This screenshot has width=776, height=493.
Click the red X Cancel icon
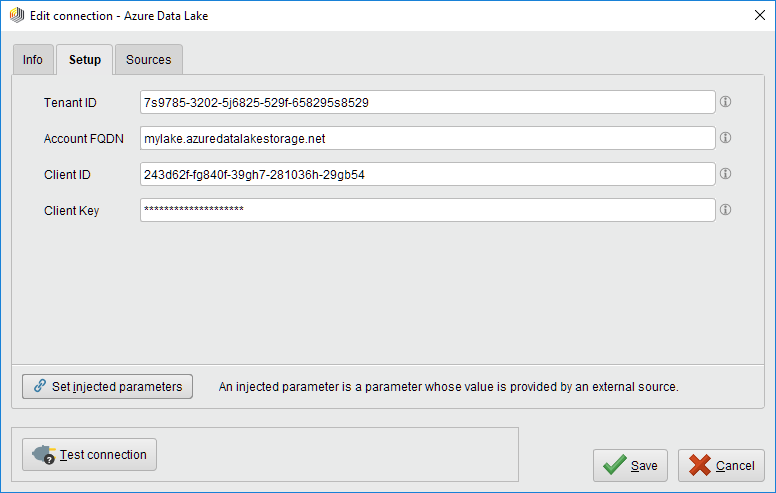700,465
